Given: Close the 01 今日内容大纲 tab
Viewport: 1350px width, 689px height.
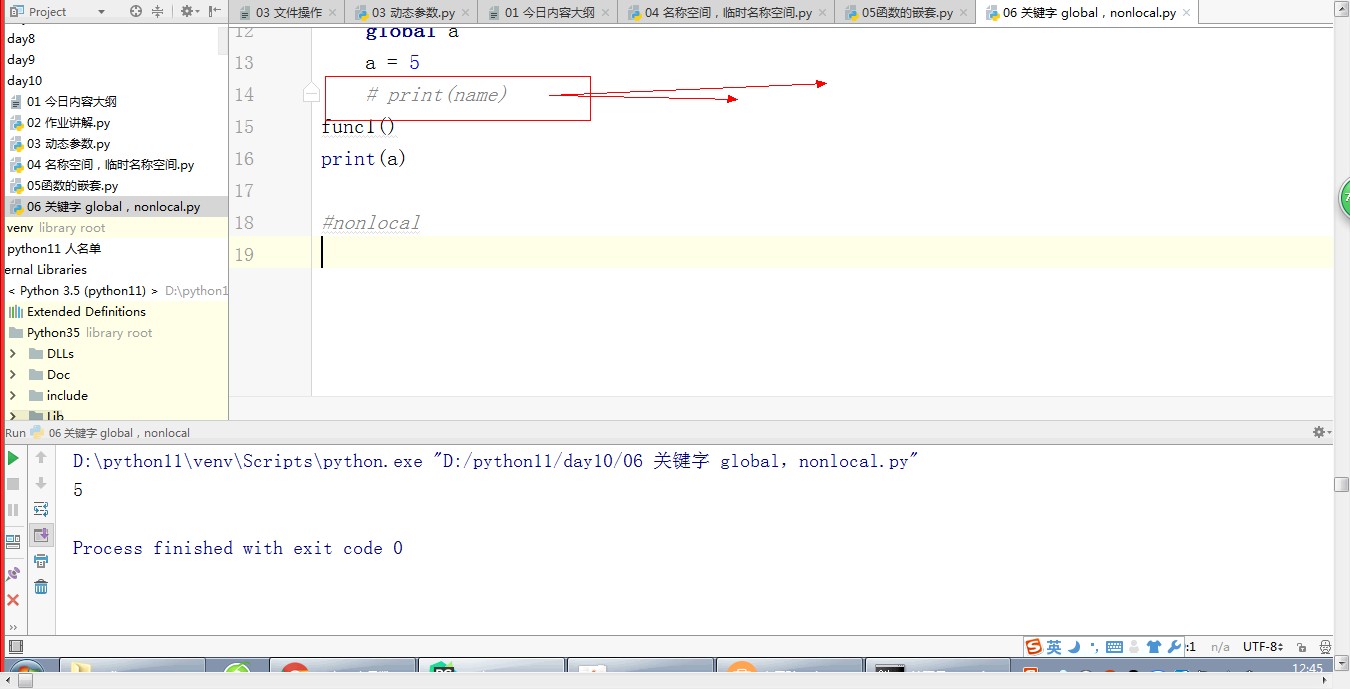Looking at the screenshot, I should tap(605, 13).
